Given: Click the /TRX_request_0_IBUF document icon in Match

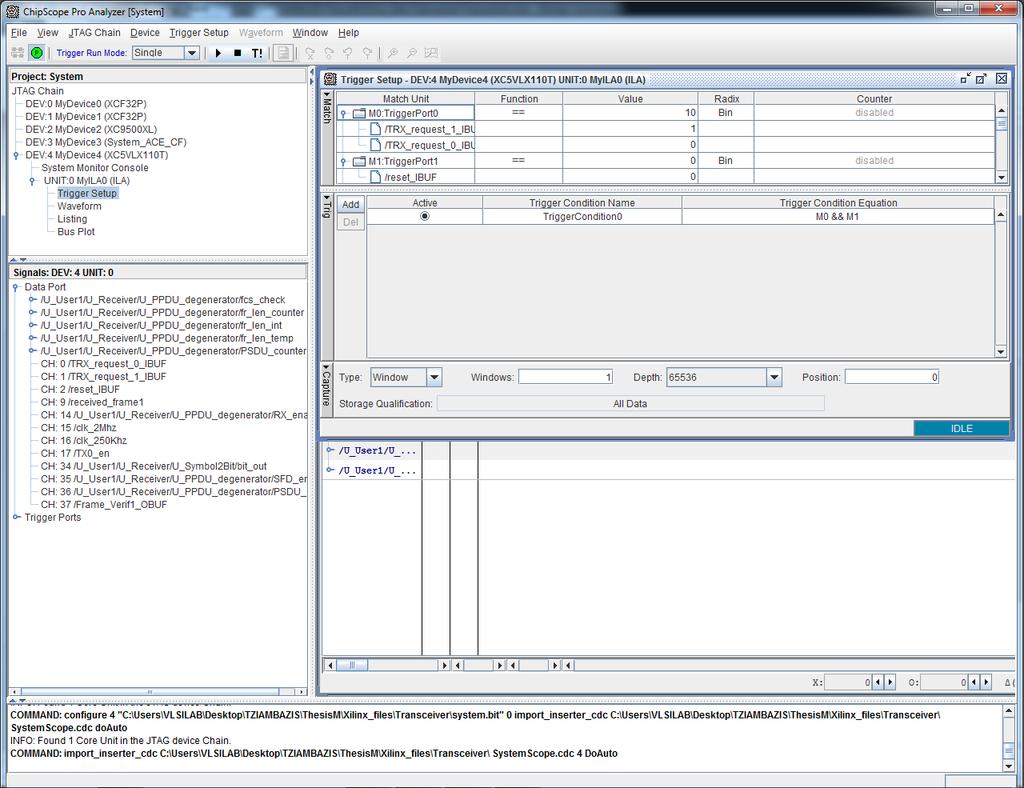Looking at the screenshot, I should [376, 145].
